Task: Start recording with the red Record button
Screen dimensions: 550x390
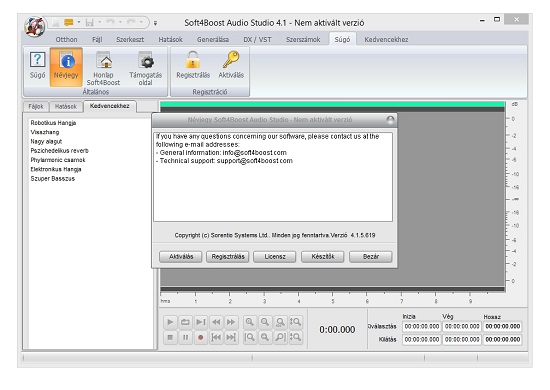Action: pyautogui.click(x=201, y=337)
